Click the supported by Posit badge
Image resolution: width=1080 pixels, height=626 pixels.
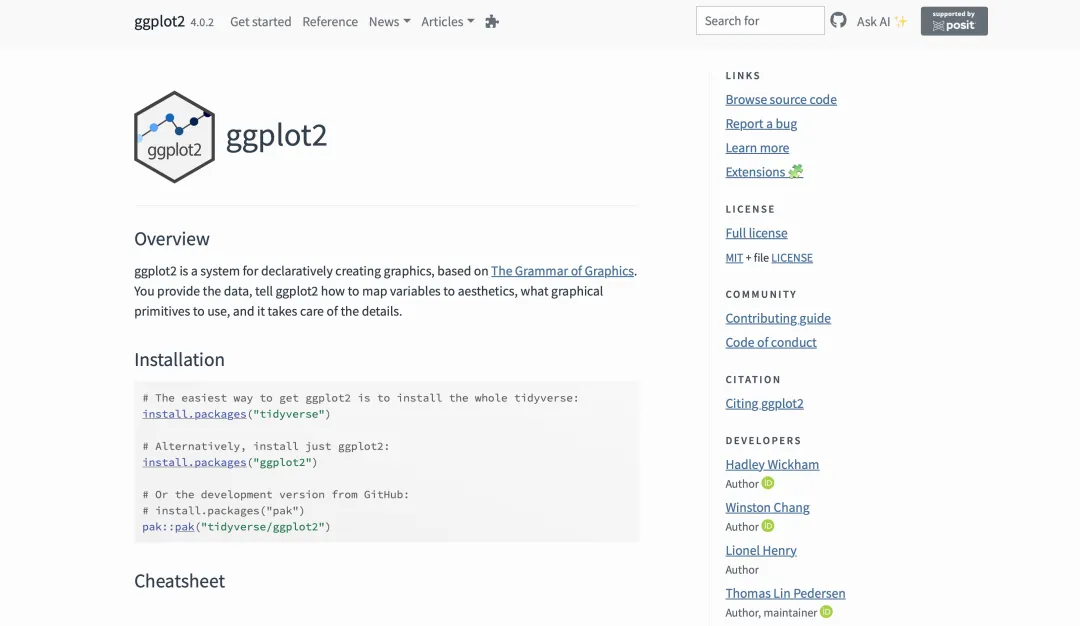[x=954, y=21]
